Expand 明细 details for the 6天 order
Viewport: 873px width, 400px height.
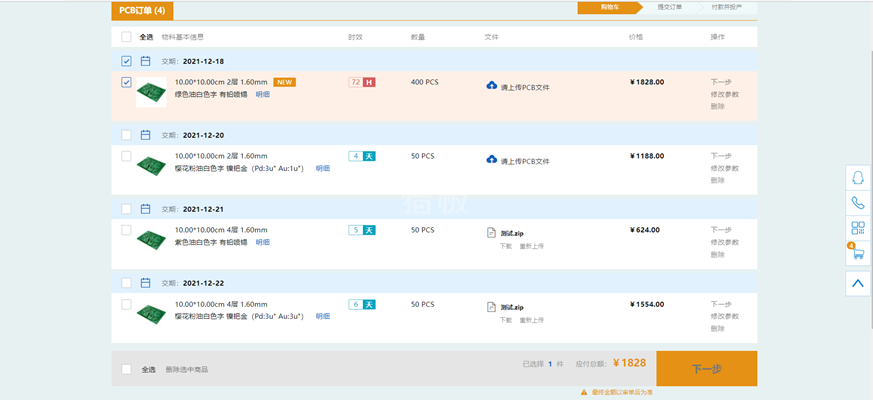322,316
